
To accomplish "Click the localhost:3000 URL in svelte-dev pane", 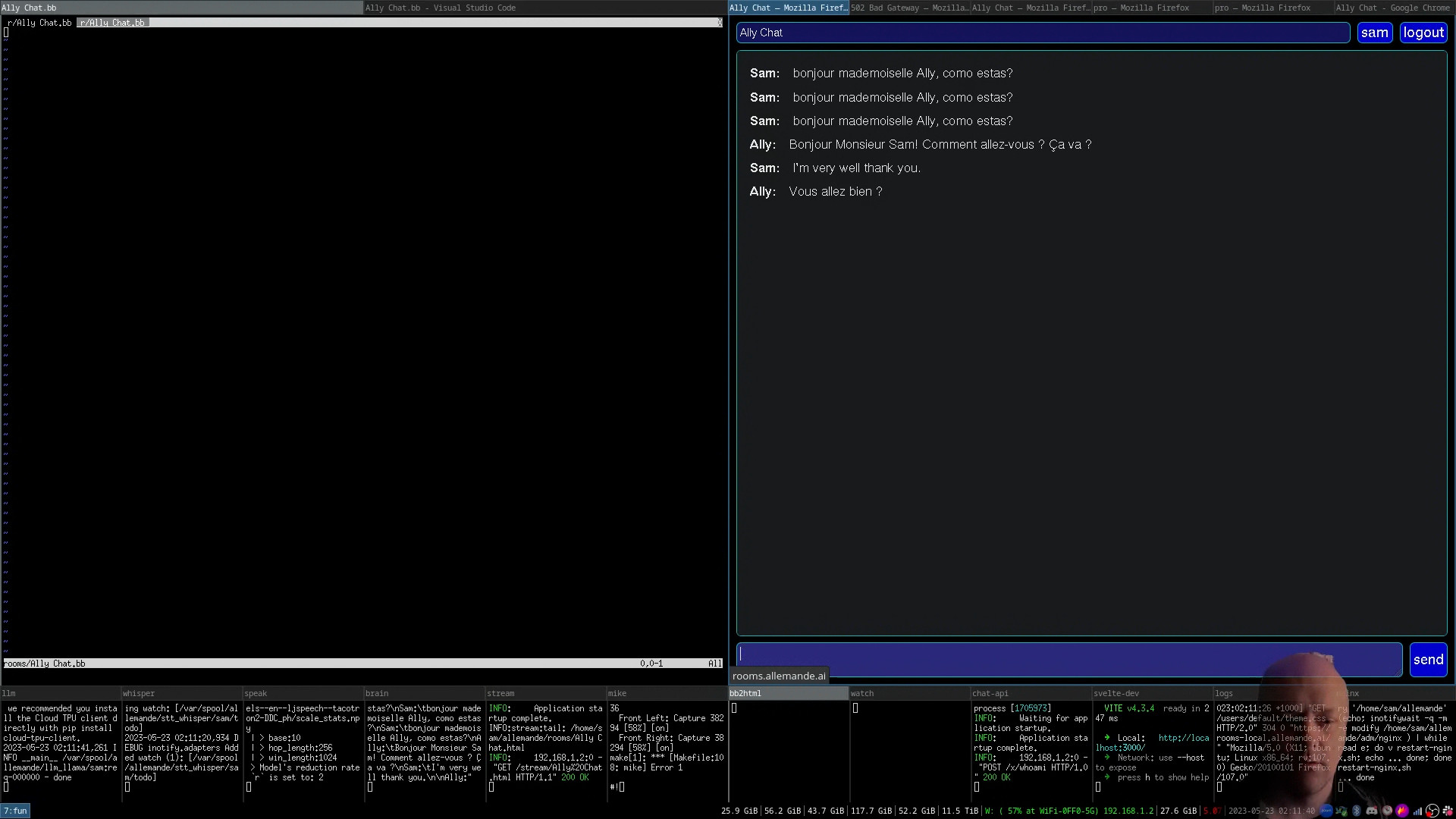I will (1152, 742).
